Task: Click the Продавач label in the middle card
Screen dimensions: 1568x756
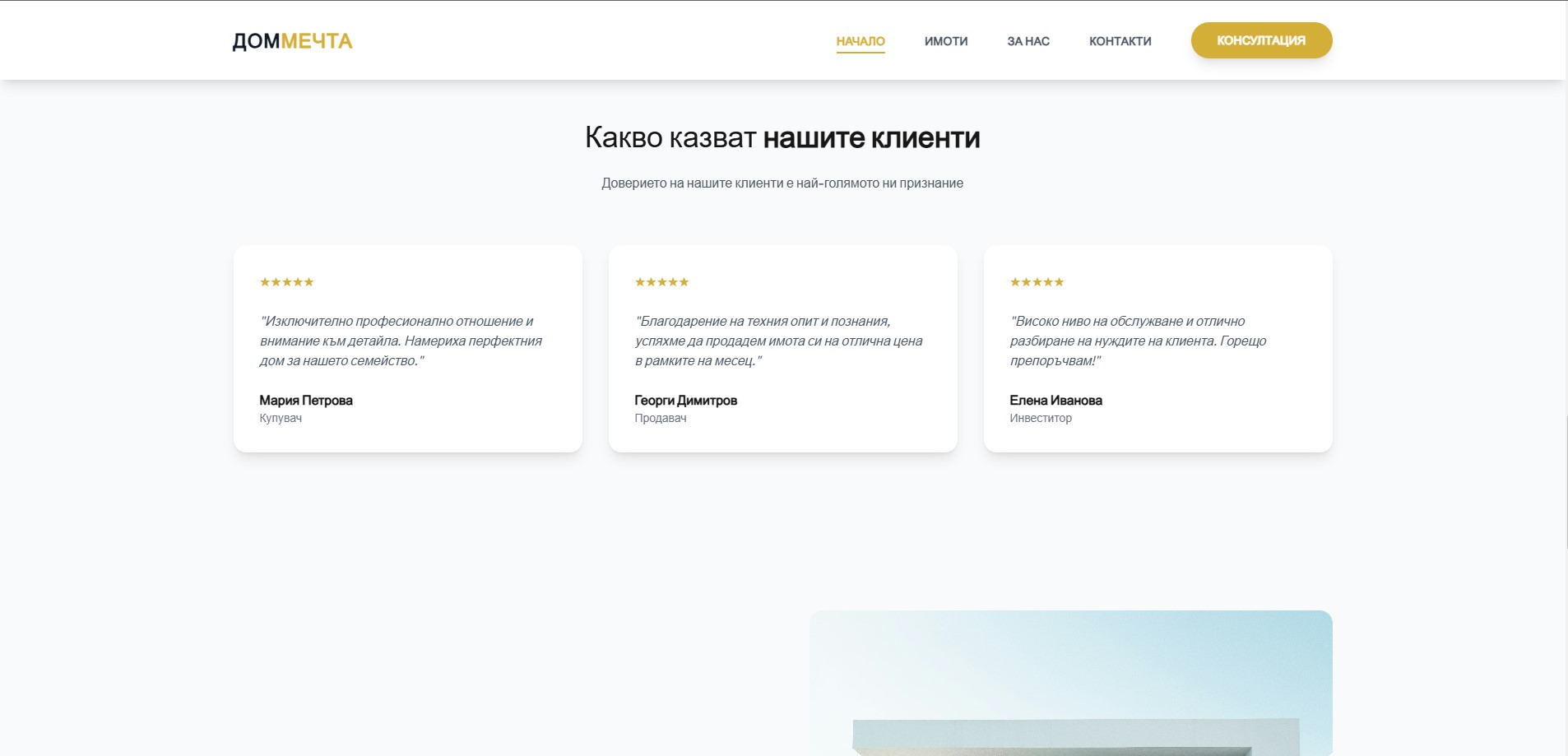Action: [660, 418]
